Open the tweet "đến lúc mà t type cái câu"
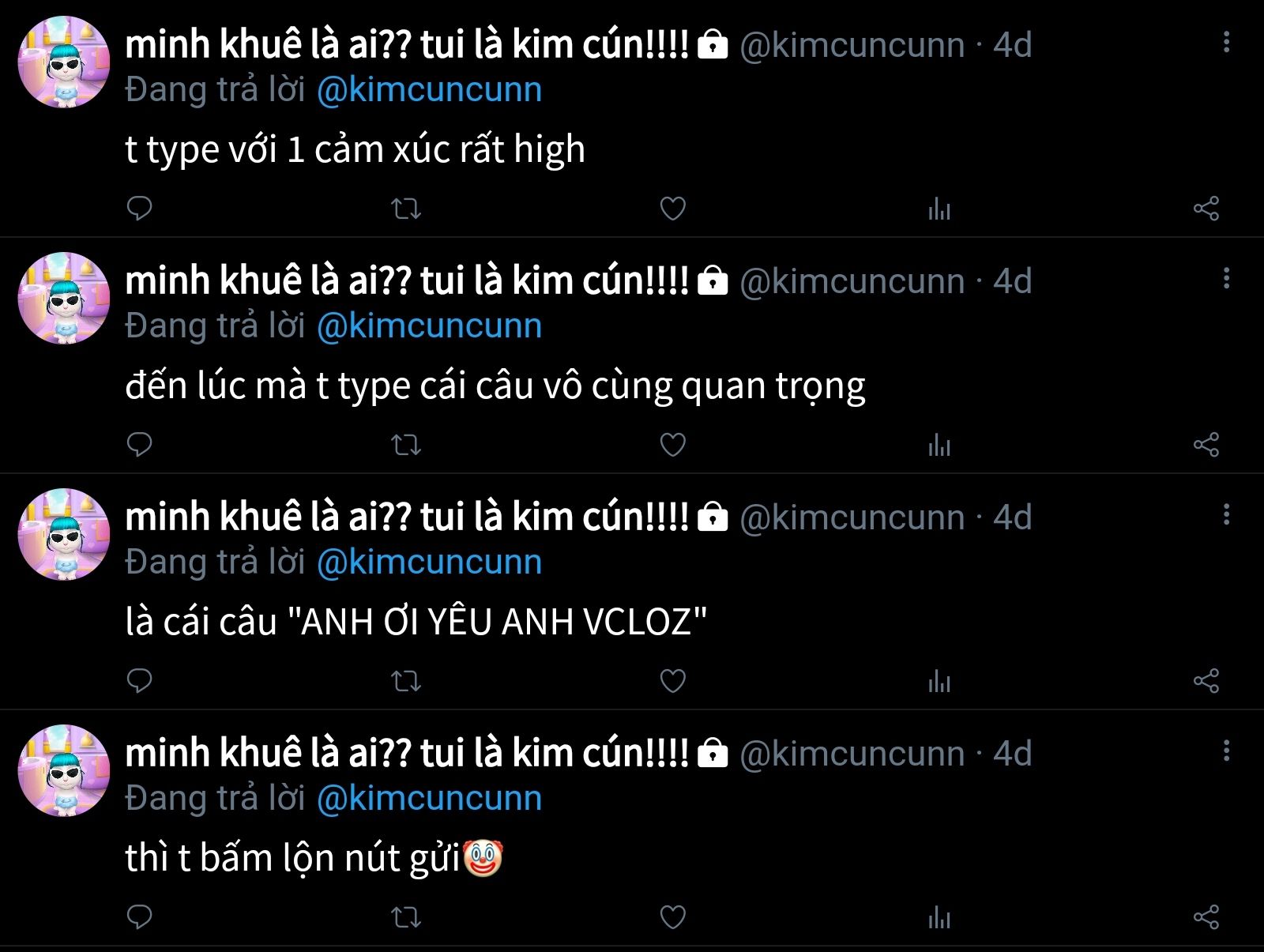1264x952 pixels. pos(495,386)
